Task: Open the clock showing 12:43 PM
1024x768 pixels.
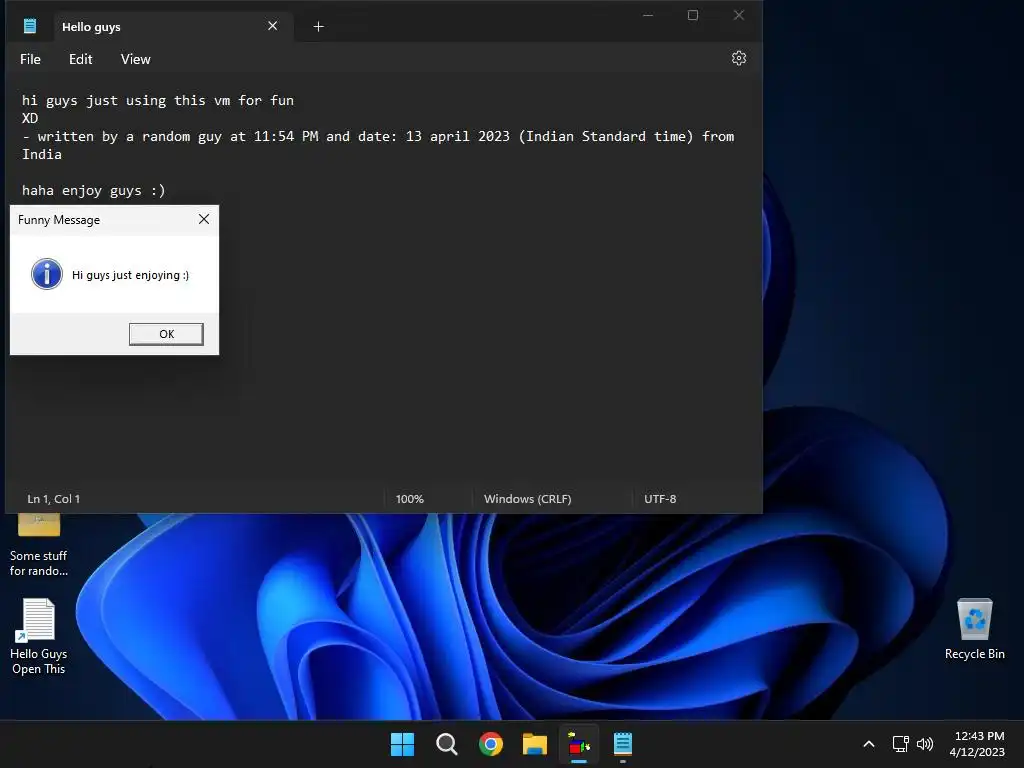Action: [x=977, y=744]
